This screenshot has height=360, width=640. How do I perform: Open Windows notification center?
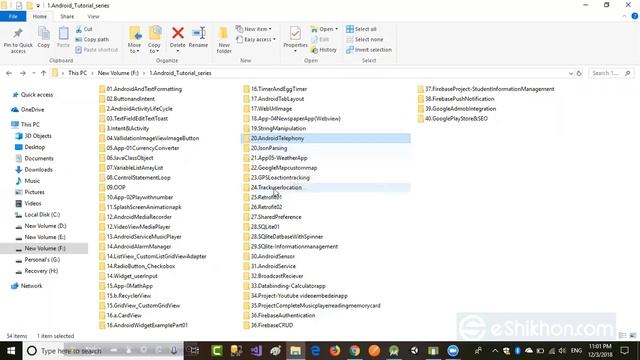(x=624, y=351)
